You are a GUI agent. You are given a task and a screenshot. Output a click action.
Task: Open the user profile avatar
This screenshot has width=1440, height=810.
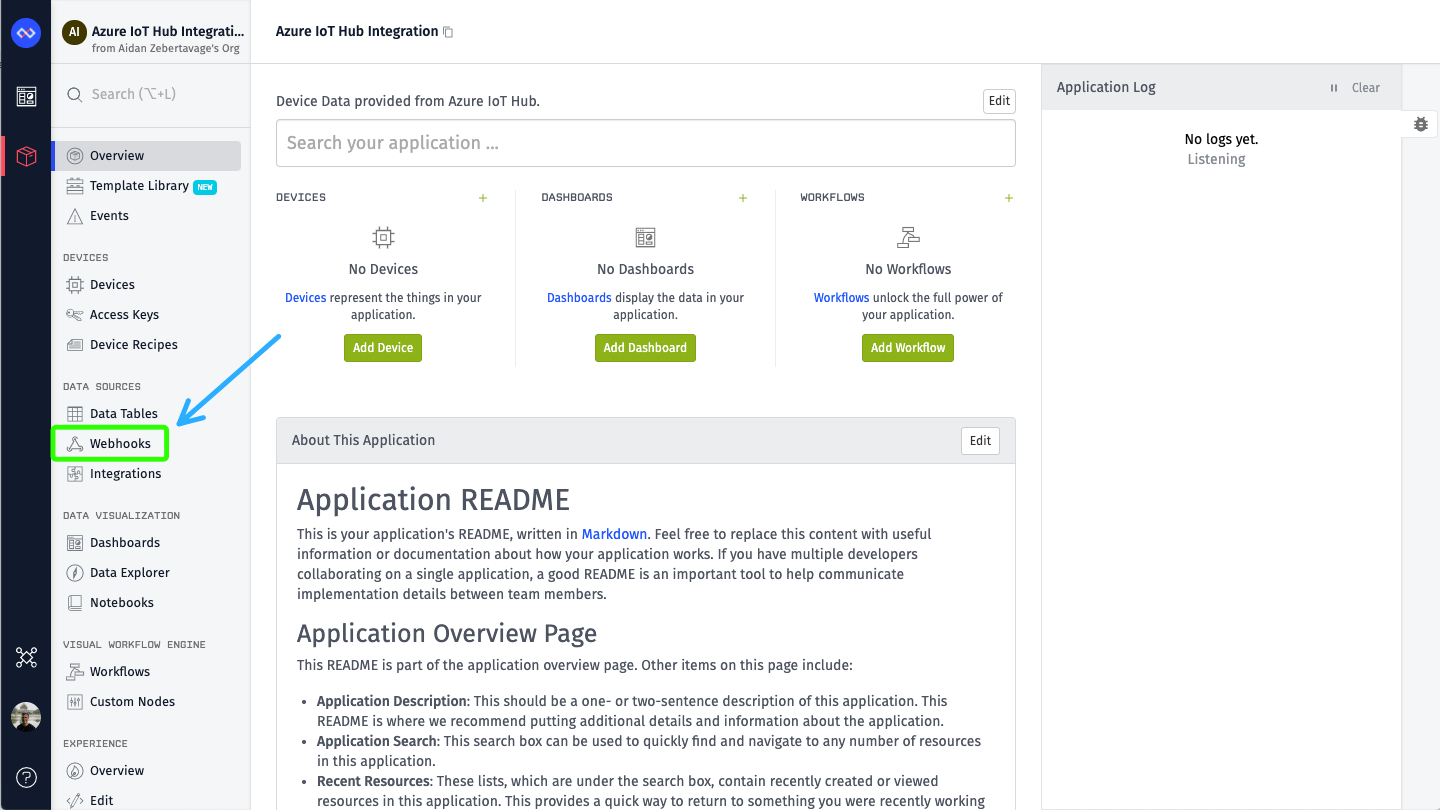point(26,717)
